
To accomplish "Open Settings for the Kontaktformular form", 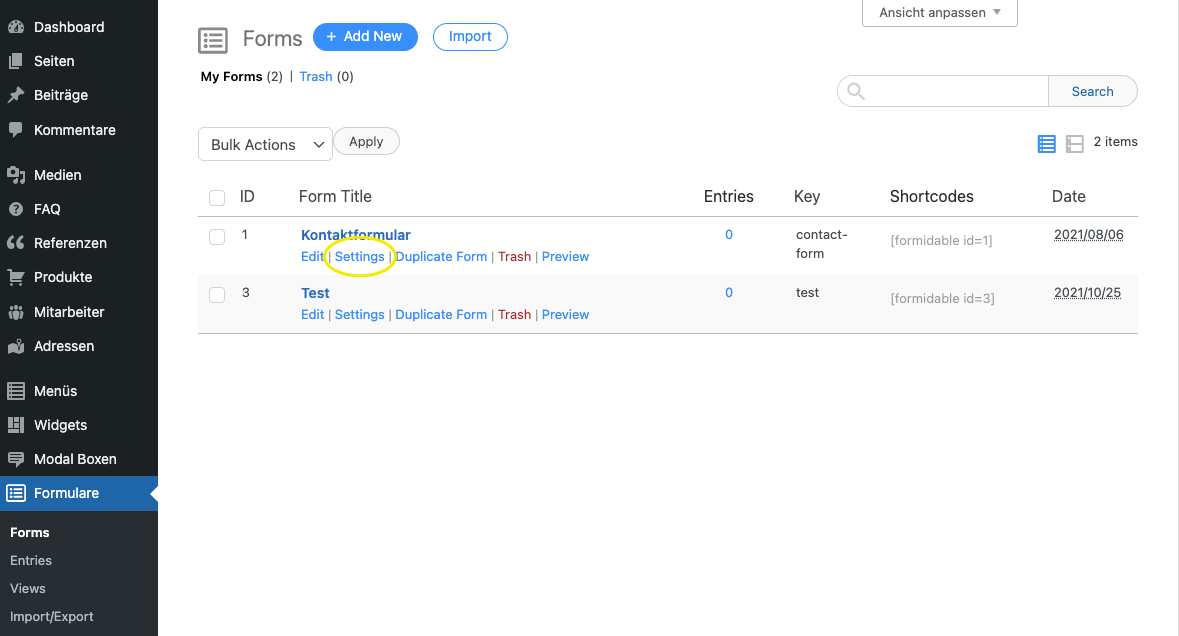I will click(359, 256).
